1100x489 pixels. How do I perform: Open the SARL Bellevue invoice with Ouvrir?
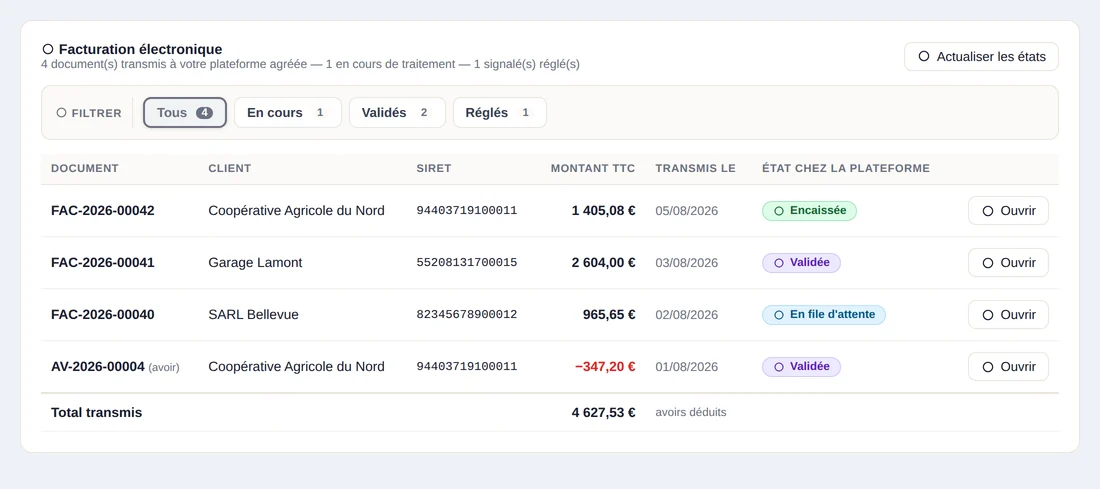click(x=1008, y=314)
